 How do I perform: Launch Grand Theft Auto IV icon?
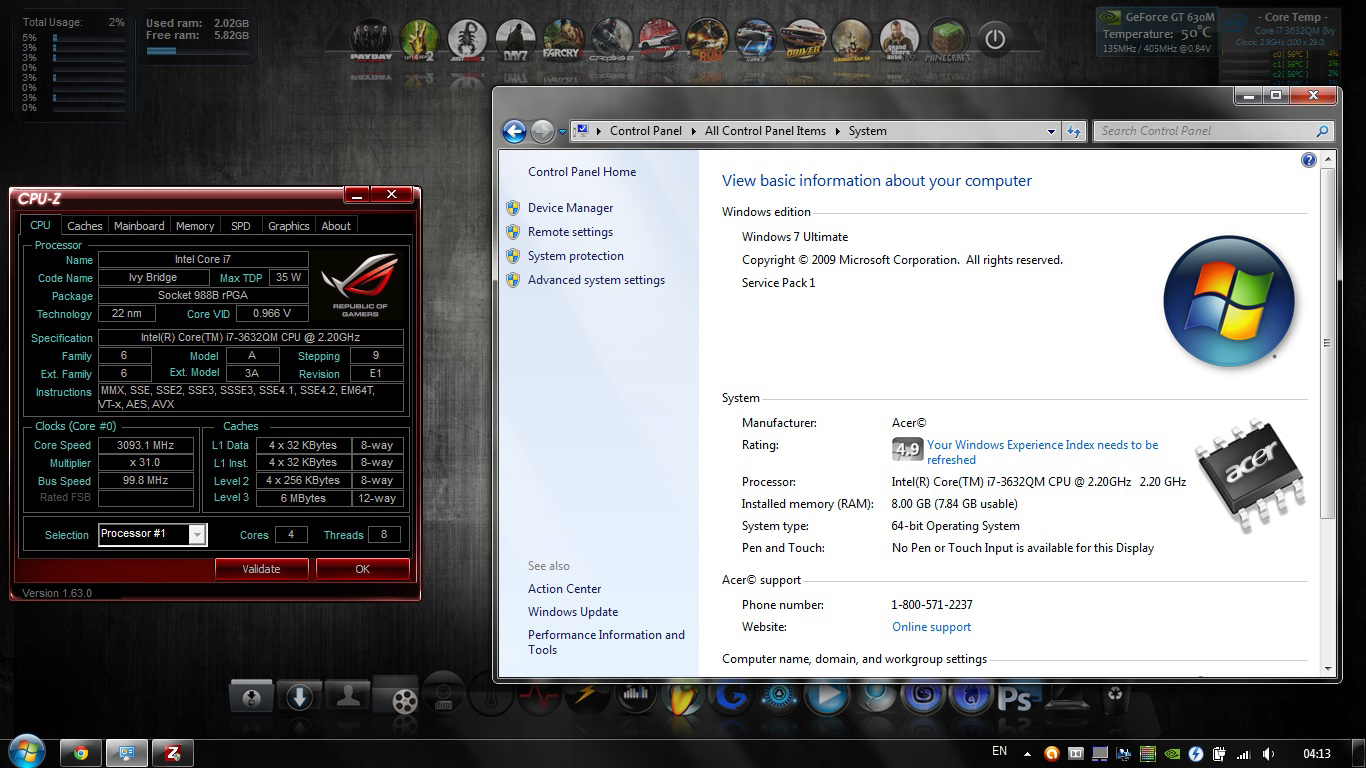coord(899,40)
